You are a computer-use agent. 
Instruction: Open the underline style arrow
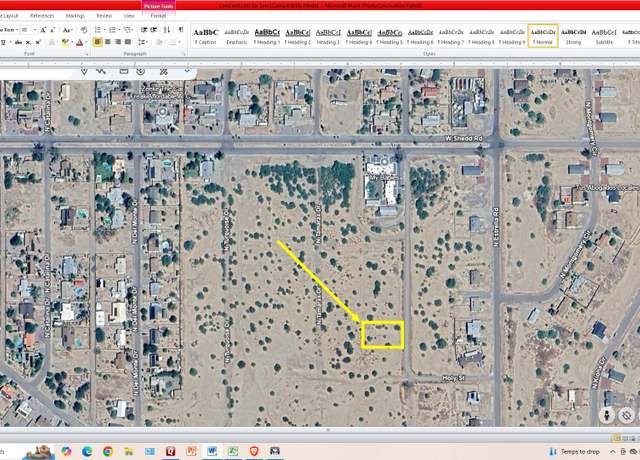click(x=9, y=42)
